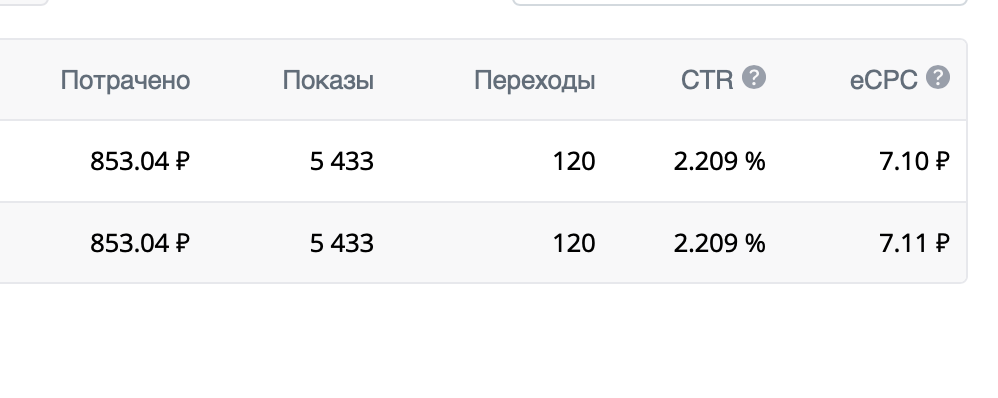Screen dimensions: 998x398
Task: Click 853.04 ₽ in the lower totals row
Action: tap(140, 243)
